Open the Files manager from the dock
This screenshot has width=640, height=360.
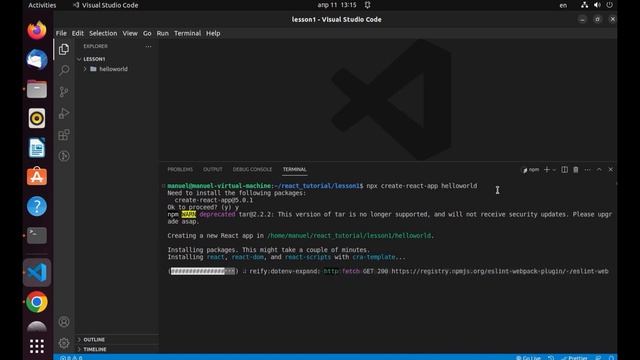(37, 89)
